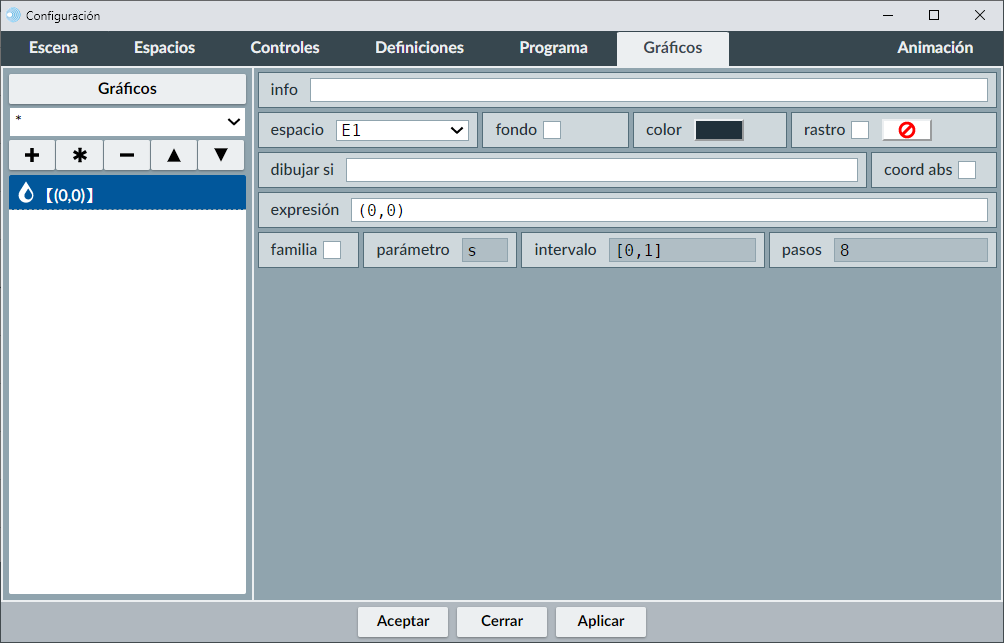The image size is (1004, 643).
Task: Move graphic down with down arrow
Action: tap(221, 155)
